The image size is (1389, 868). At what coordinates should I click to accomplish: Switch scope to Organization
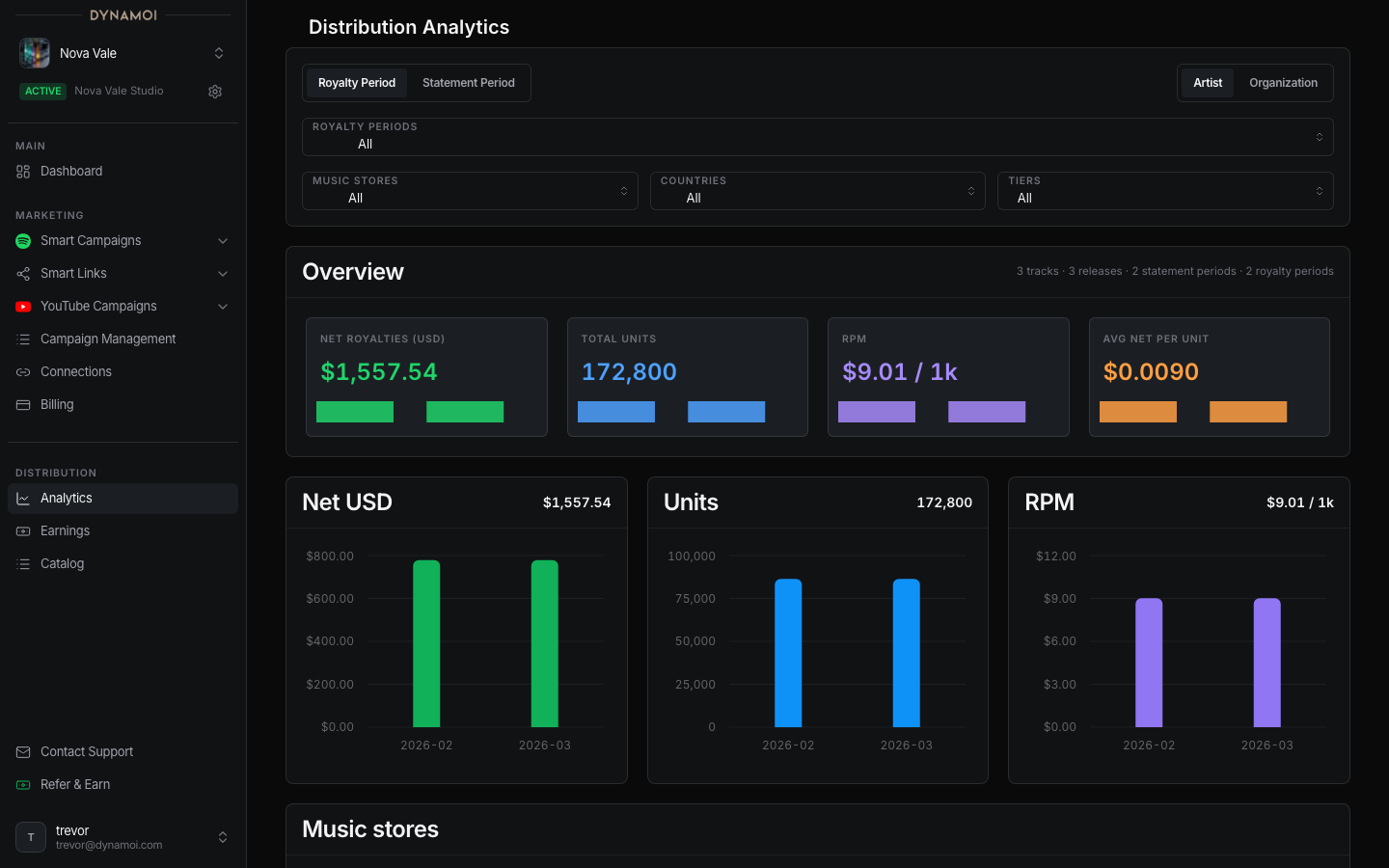[x=1283, y=83]
